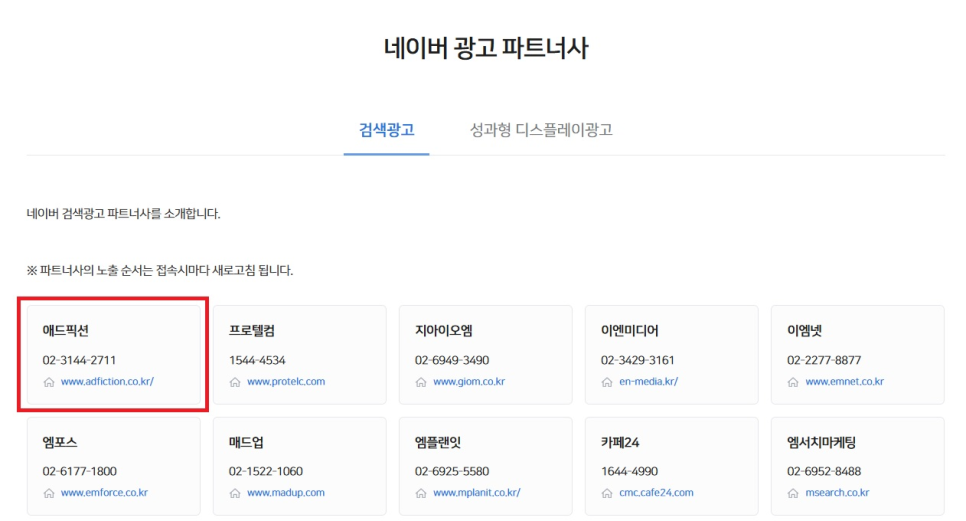Screen dimensions: 966x521
Task: Click the phone number 02-6949-3490
Action: (x=452, y=360)
